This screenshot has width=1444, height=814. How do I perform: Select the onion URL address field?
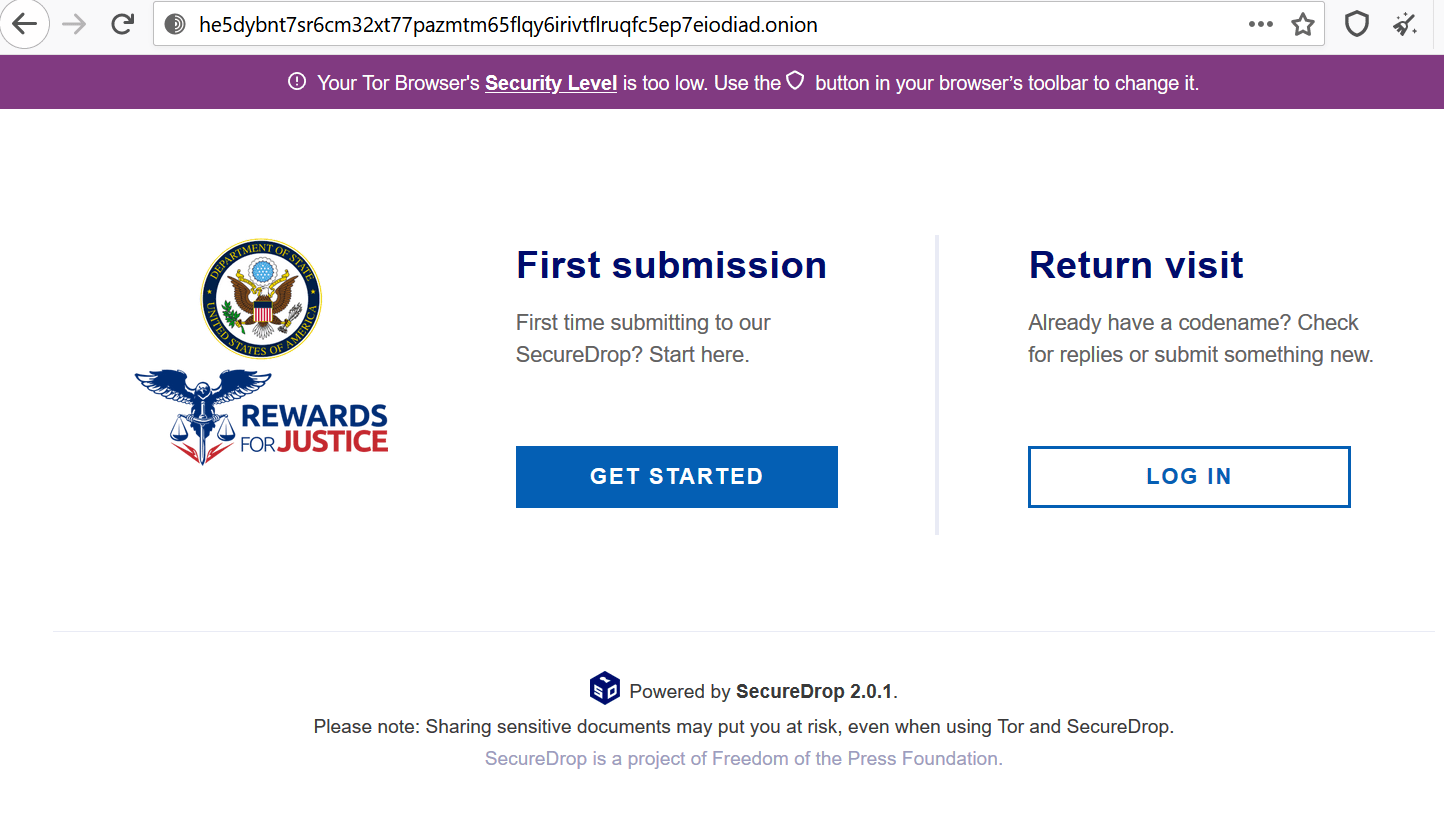coord(700,25)
